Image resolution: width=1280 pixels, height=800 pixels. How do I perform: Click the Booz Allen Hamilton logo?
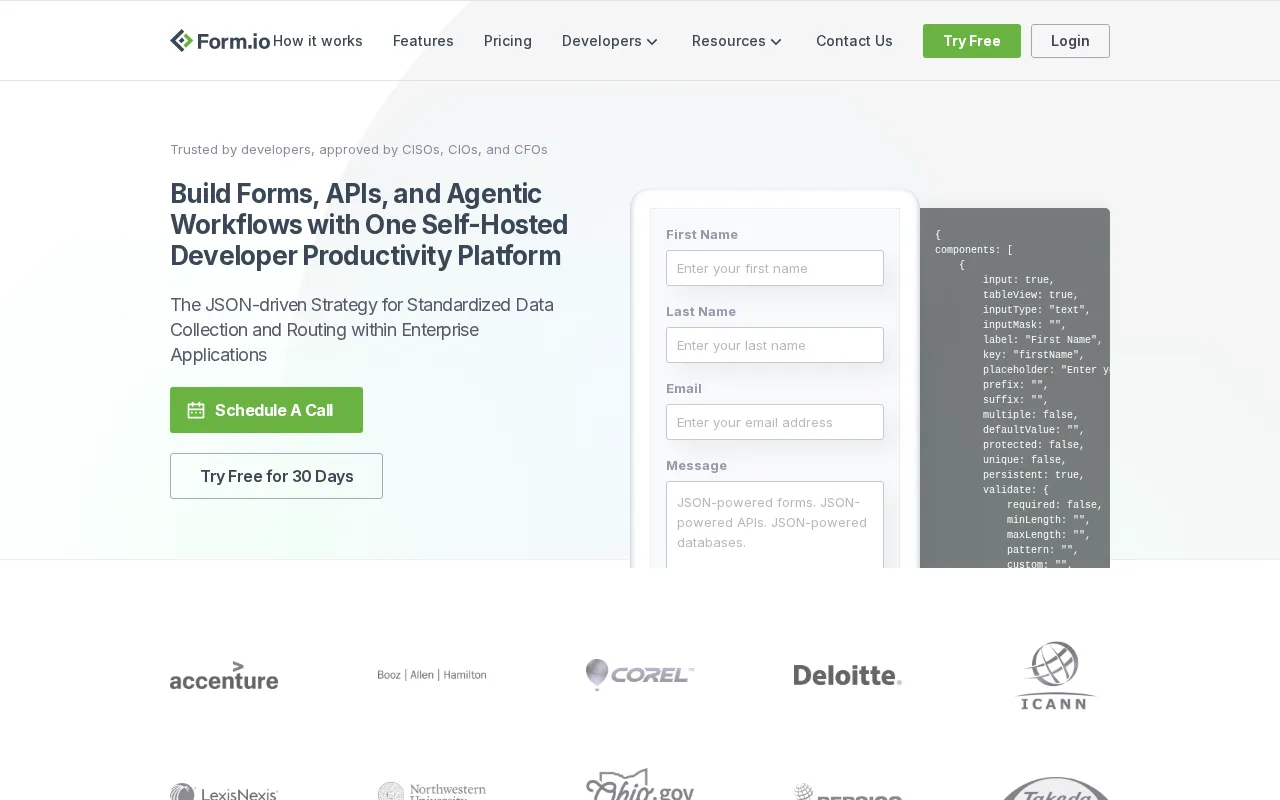pyautogui.click(x=432, y=675)
